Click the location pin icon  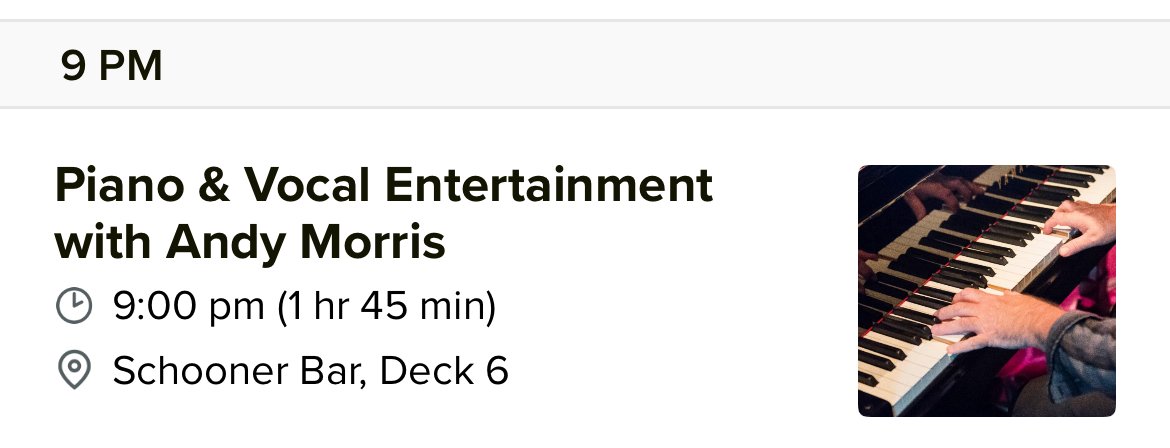tap(74, 370)
